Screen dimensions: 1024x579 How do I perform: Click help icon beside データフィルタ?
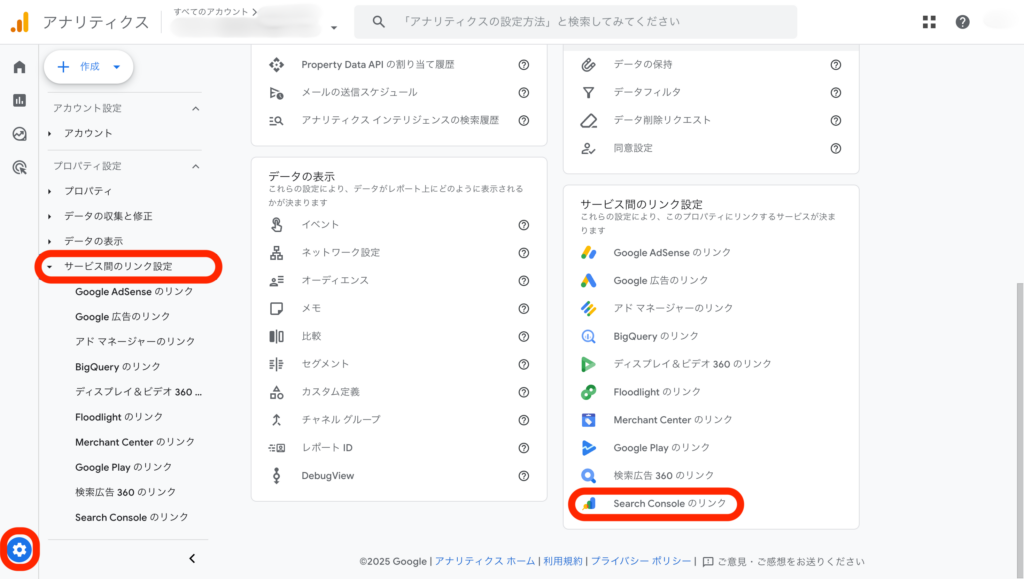point(835,92)
